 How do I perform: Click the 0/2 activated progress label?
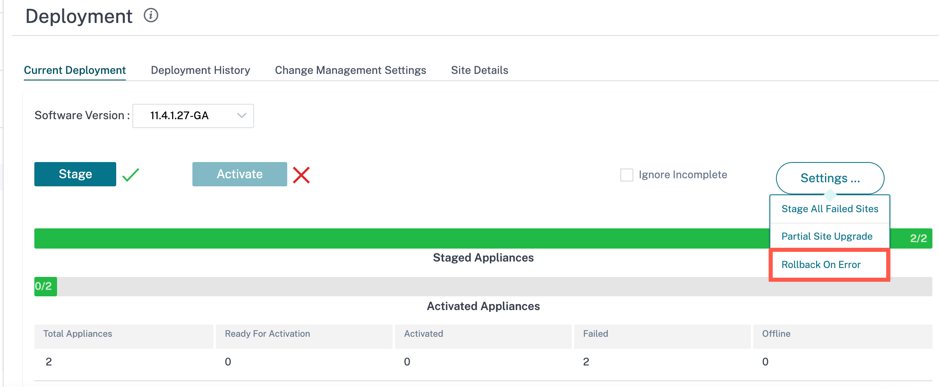tap(43, 286)
